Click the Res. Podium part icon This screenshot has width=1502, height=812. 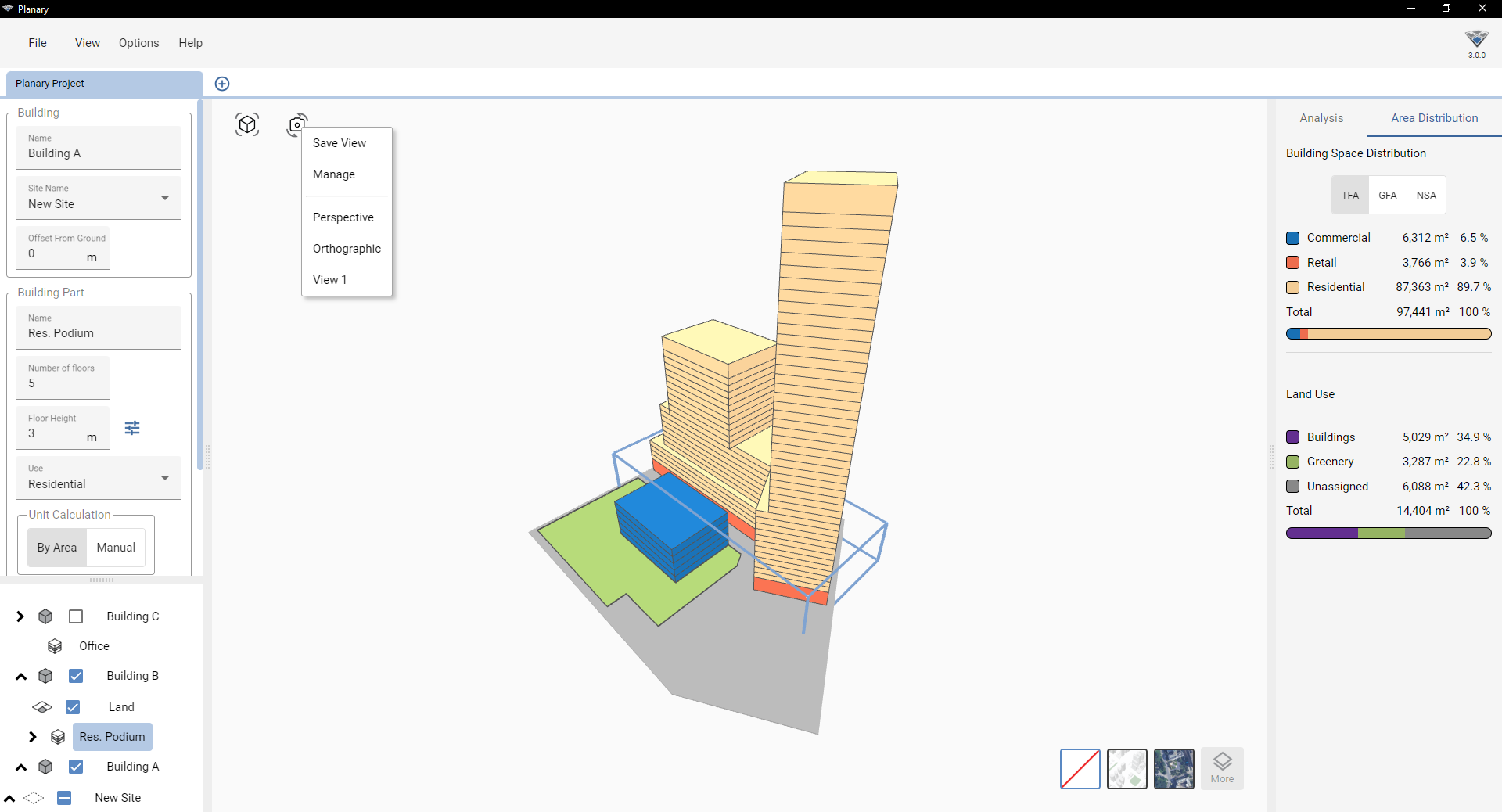(58, 737)
